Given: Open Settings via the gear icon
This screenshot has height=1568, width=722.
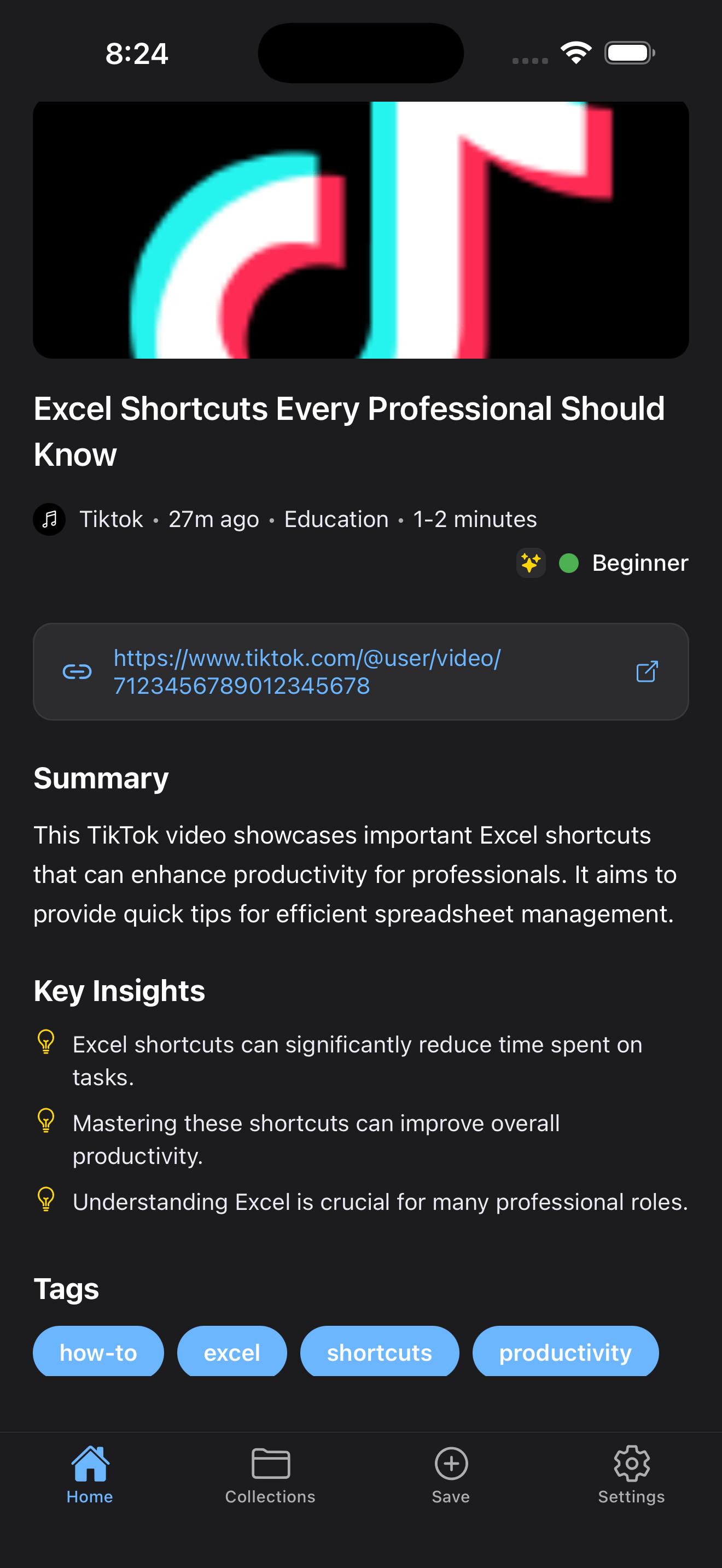Looking at the screenshot, I should coord(631,1473).
